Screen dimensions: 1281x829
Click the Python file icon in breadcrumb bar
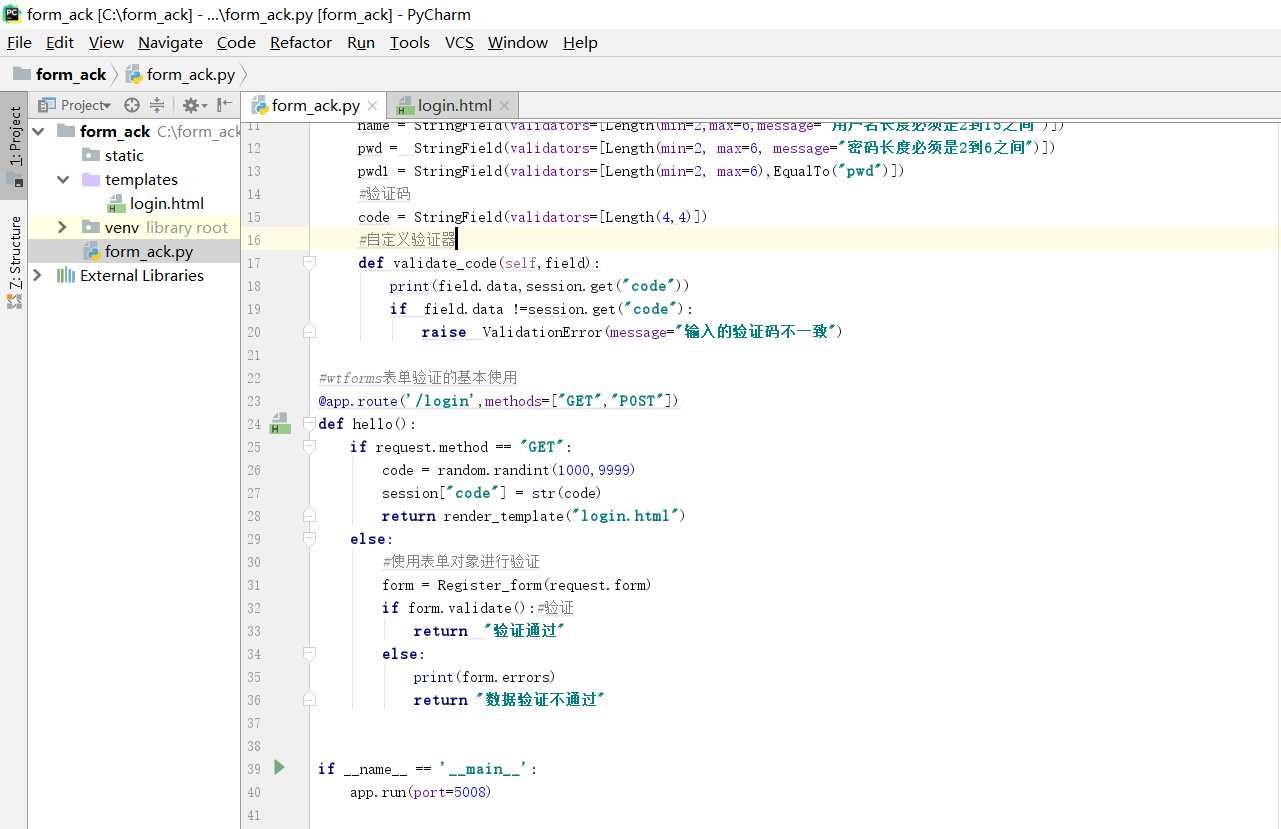click(x=134, y=74)
